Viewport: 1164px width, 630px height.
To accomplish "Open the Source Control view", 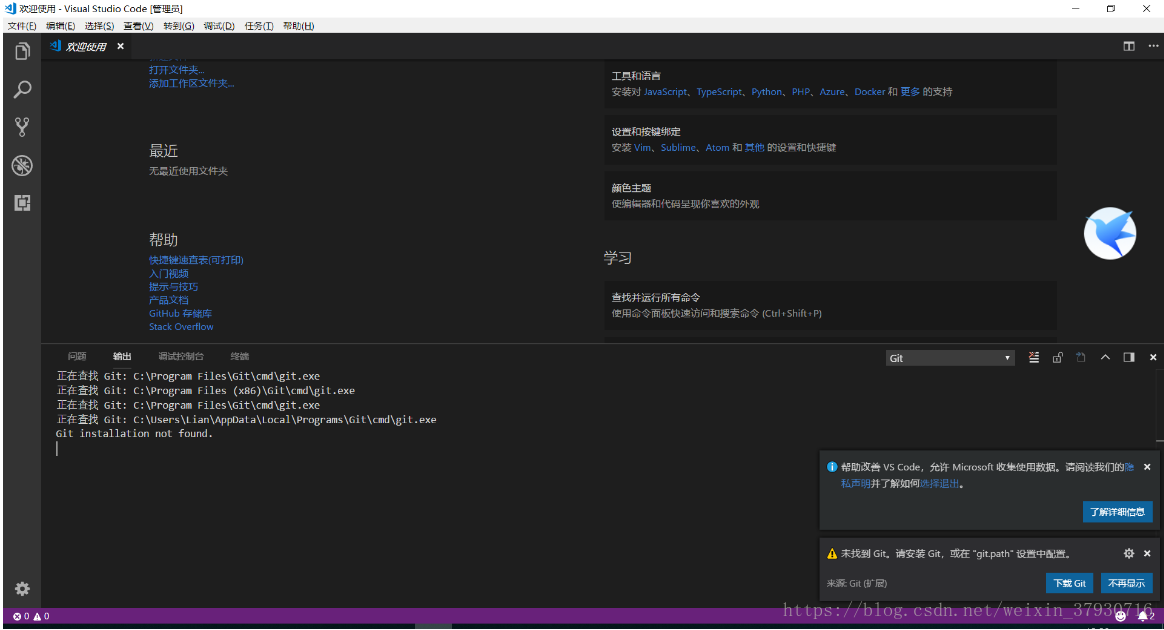I will coord(22,127).
